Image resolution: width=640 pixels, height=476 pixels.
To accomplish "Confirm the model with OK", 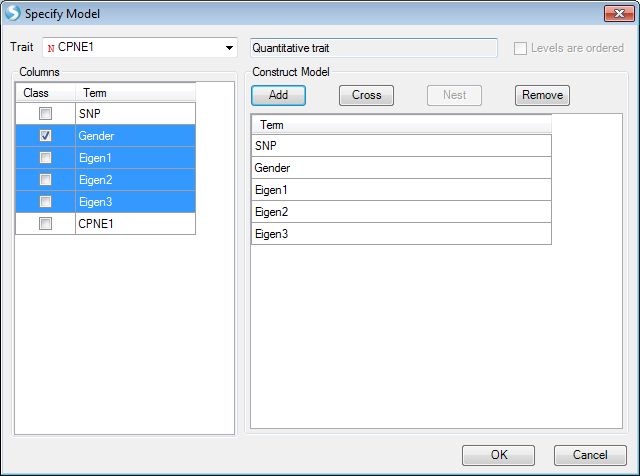I will 498,455.
